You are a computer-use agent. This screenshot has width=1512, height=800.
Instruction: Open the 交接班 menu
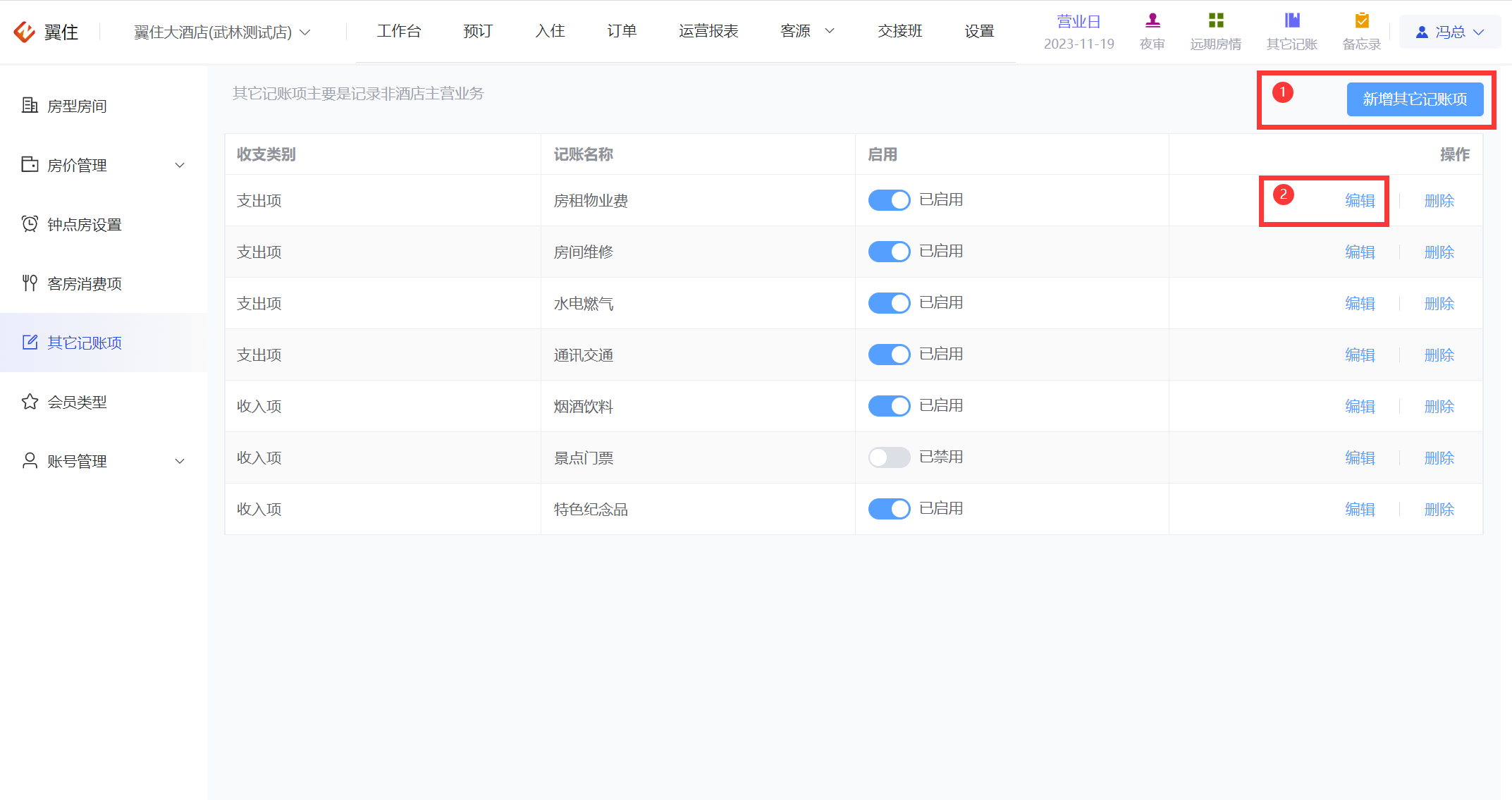900,31
